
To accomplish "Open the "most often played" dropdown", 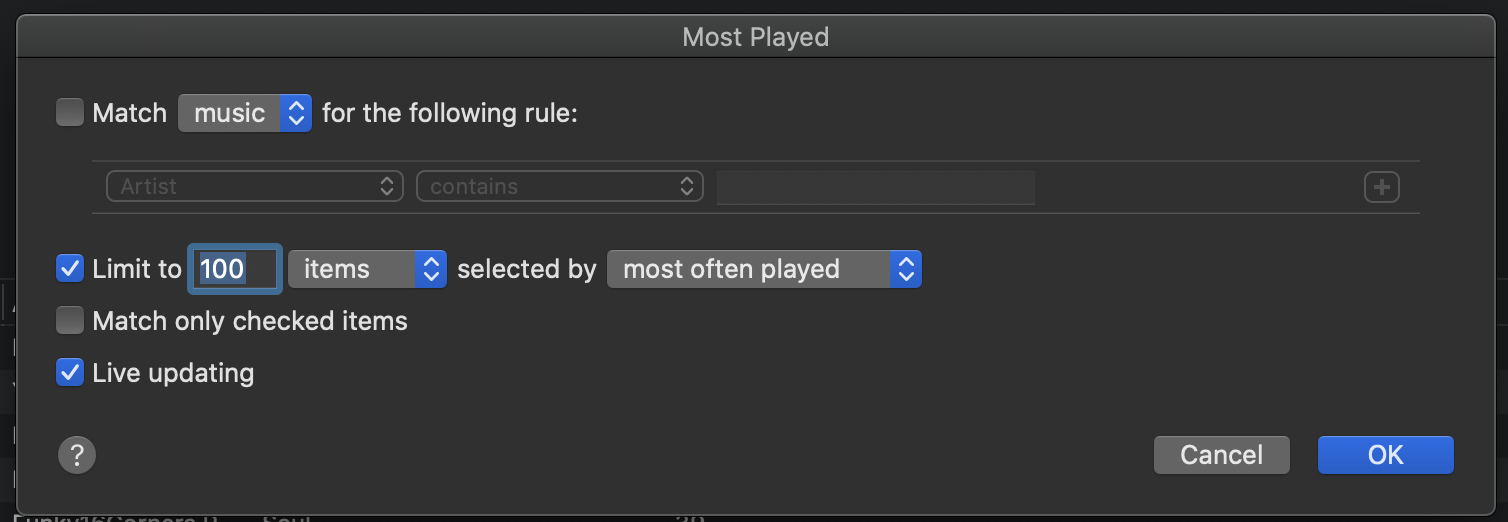I will (x=764, y=269).
